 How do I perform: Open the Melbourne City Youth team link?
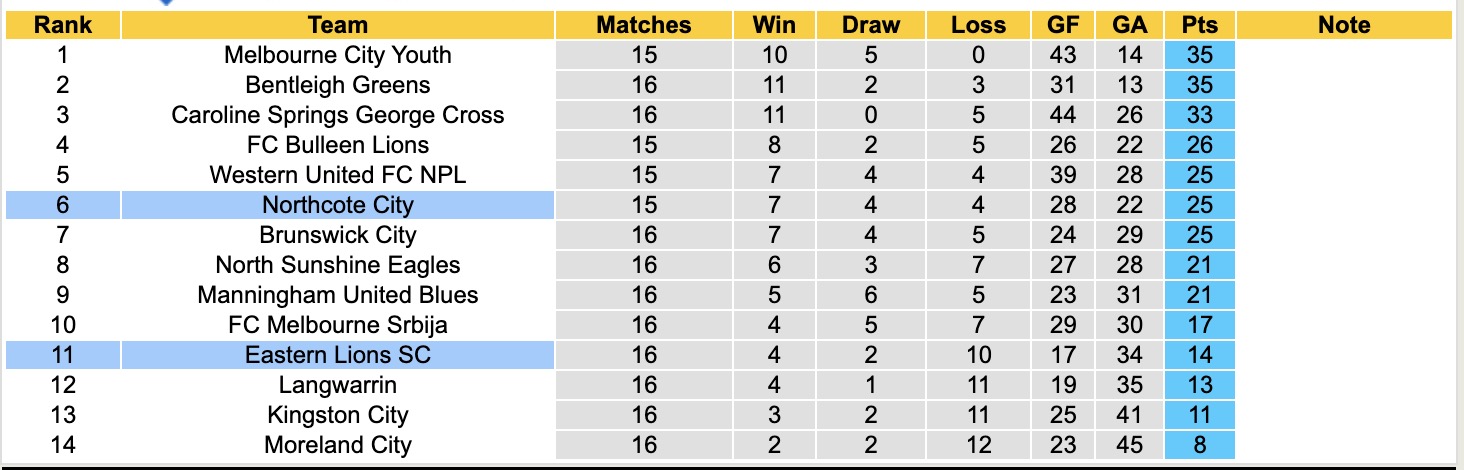point(338,55)
